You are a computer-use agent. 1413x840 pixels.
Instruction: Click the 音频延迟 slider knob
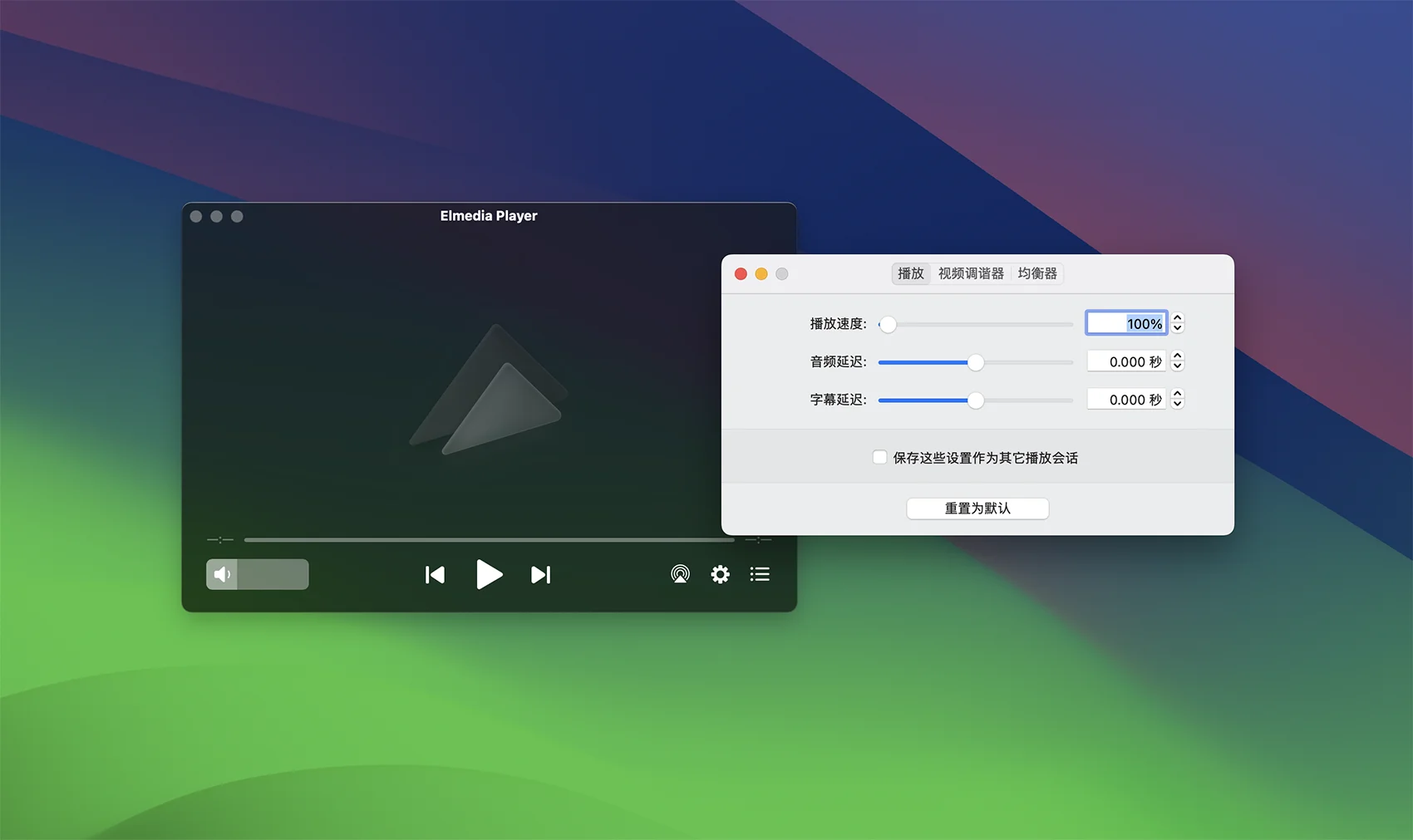[976, 362]
